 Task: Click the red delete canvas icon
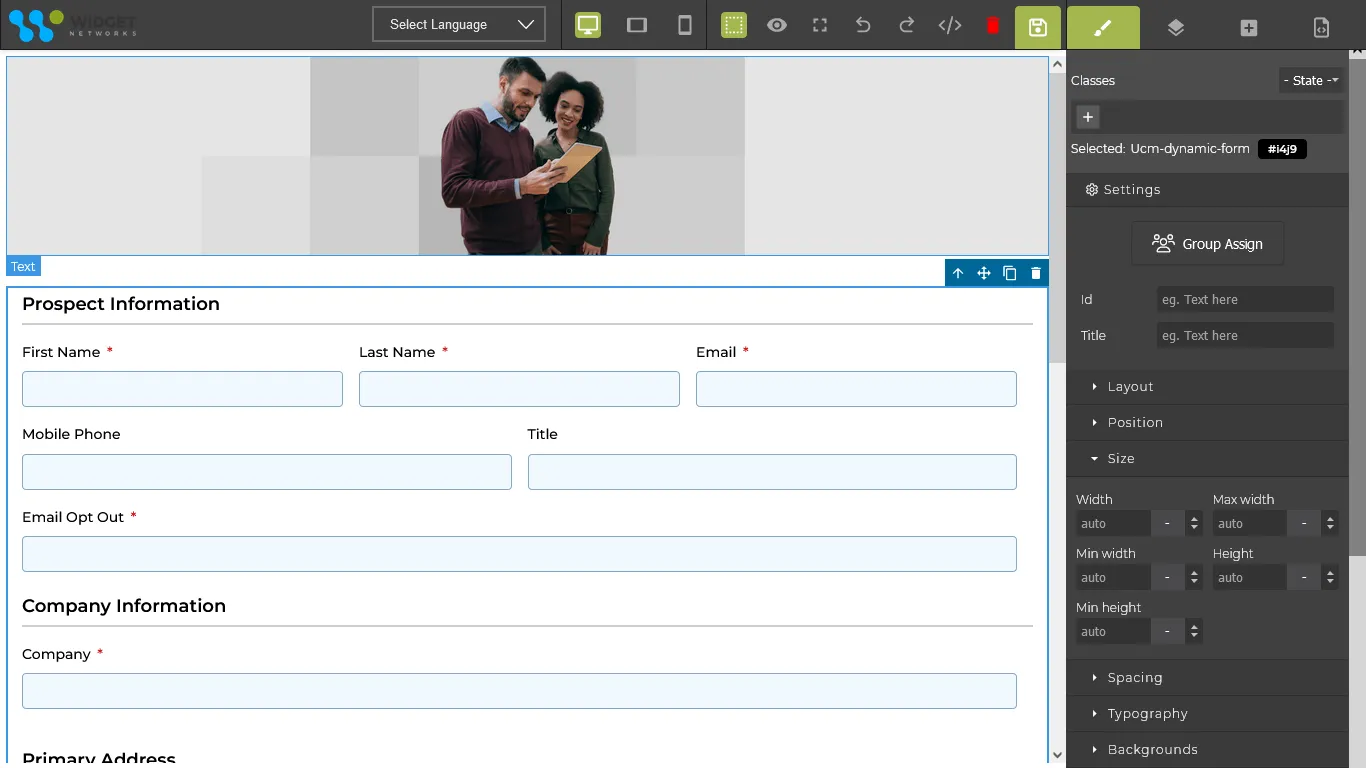993,26
